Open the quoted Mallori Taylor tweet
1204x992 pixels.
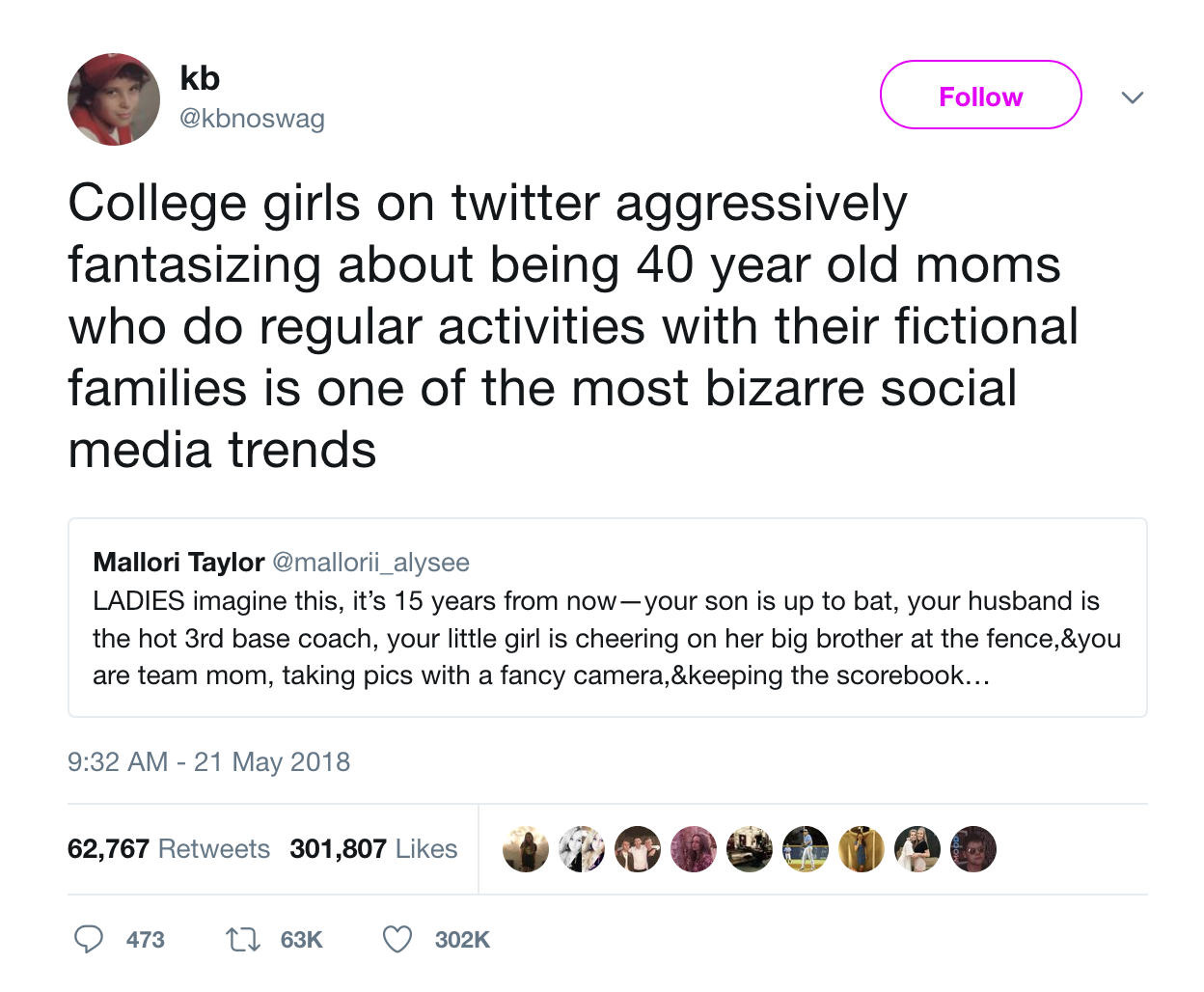(x=607, y=637)
